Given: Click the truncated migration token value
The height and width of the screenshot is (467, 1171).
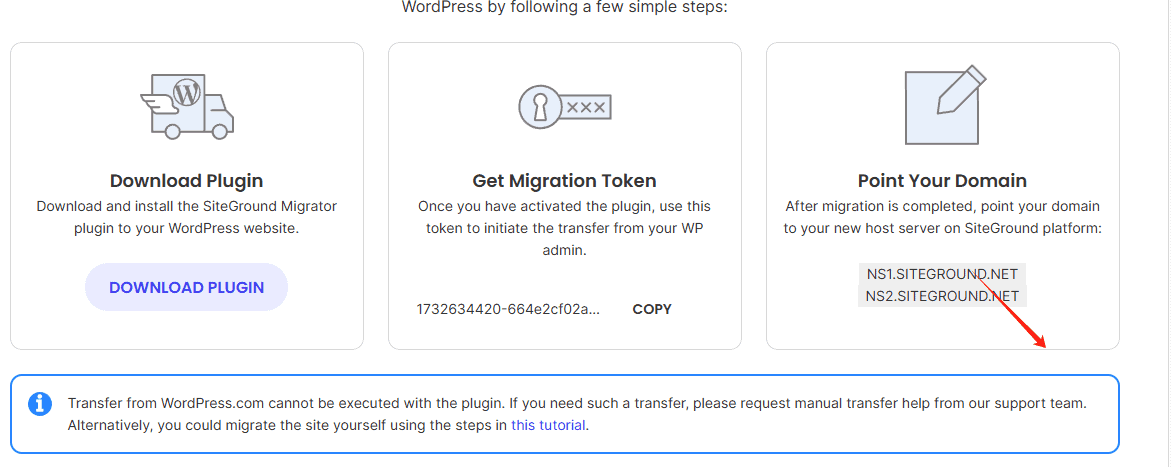Looking at the screenshot, I should click(x=508, y=309).
